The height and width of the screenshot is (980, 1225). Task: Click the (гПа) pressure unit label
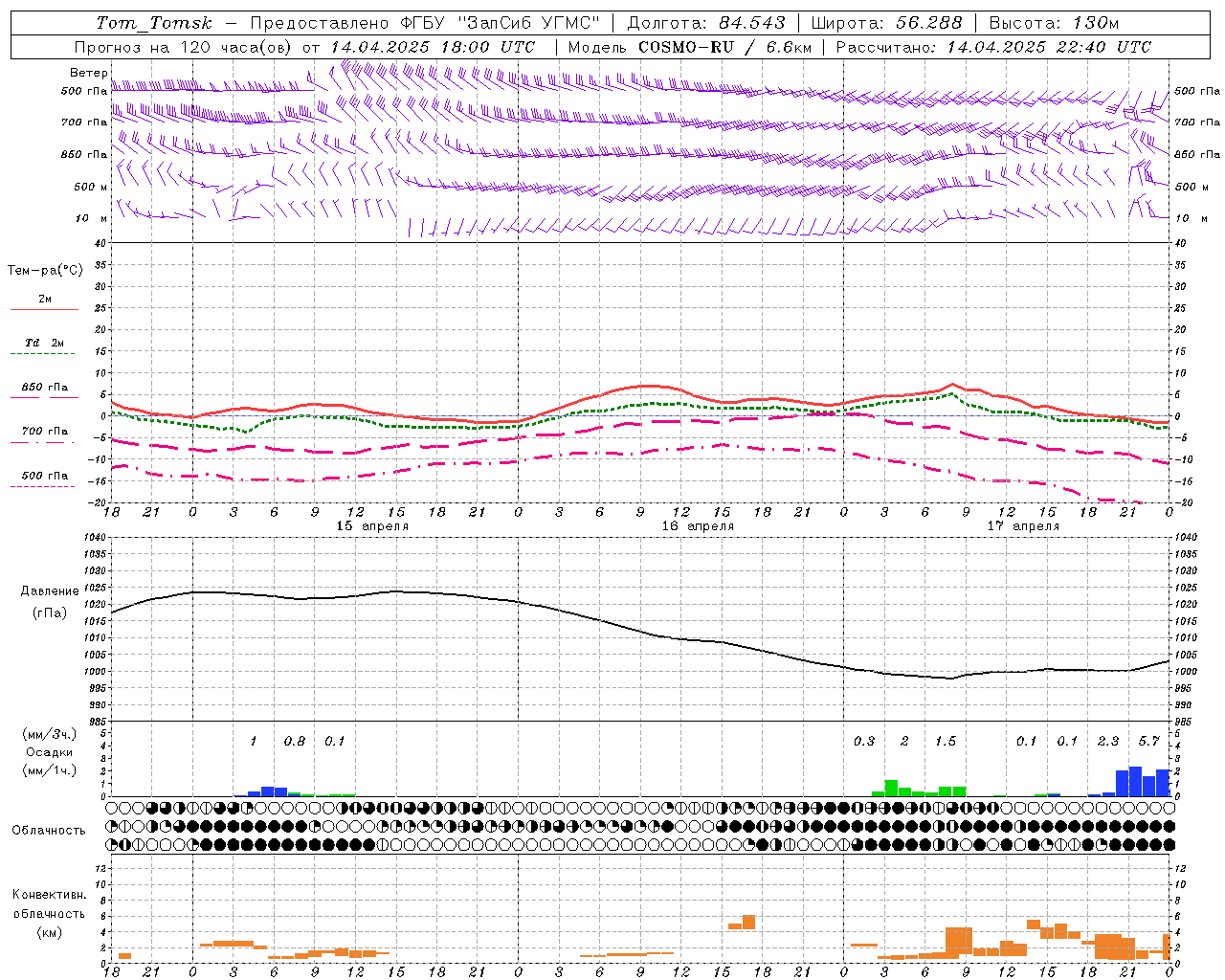(50, 612)
